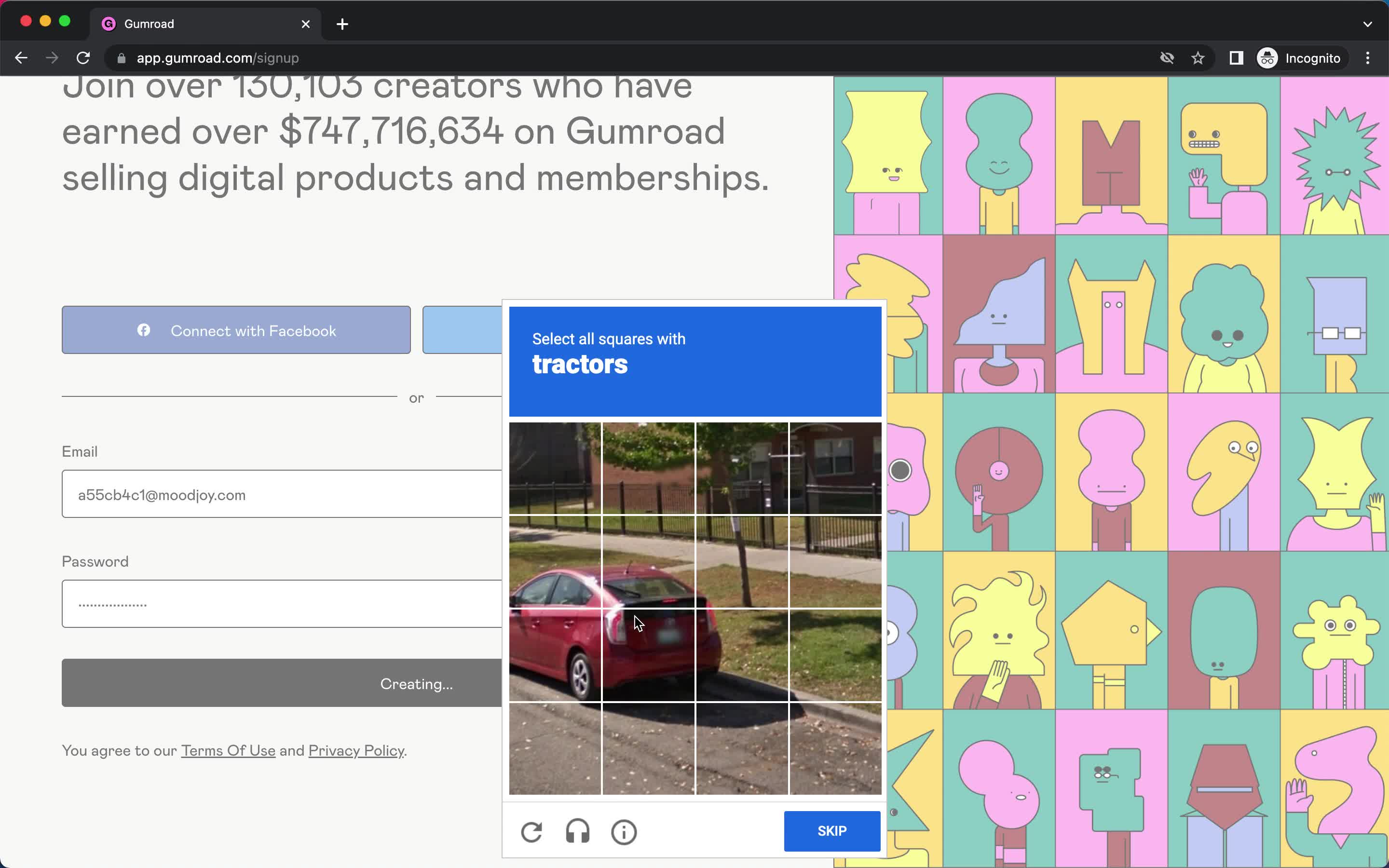The image size is (1389, 868).
Task: Select captcha tile showing the car's rear wheel
Action: [x=555, y=655]
